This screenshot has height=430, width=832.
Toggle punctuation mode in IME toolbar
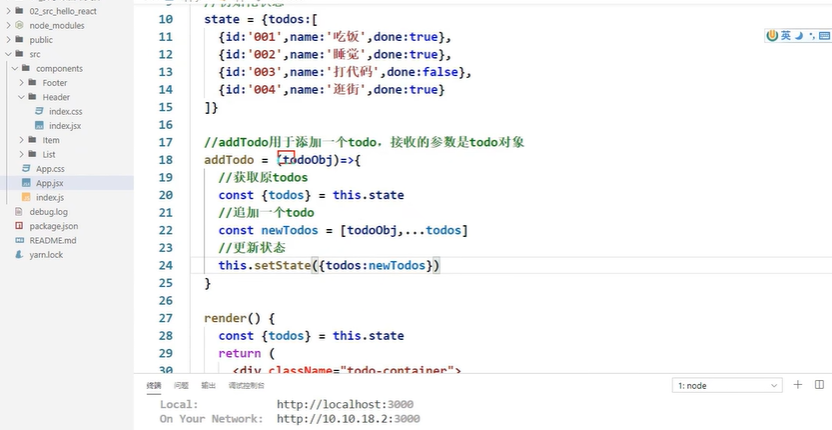[811, 36]
